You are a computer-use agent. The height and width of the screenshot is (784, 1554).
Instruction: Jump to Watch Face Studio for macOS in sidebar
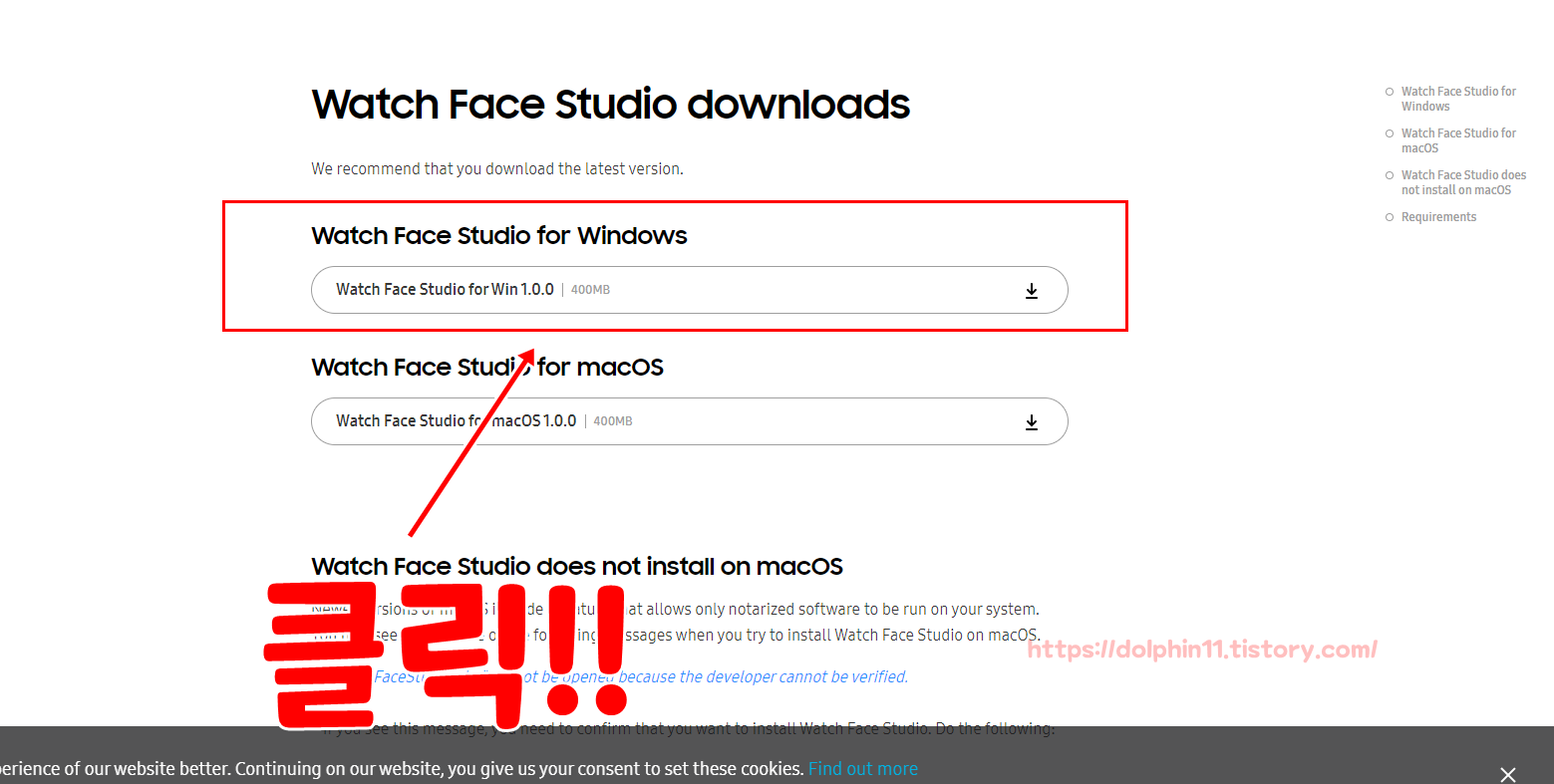(x=1458, y=140)
